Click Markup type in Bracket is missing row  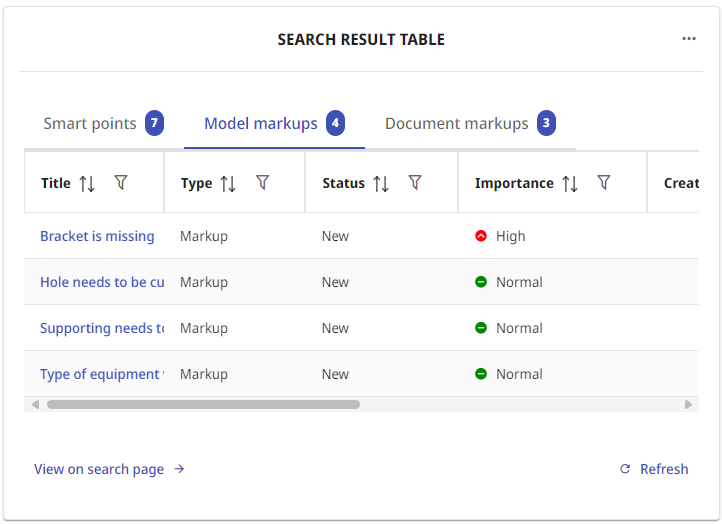[x=204, y=236]
